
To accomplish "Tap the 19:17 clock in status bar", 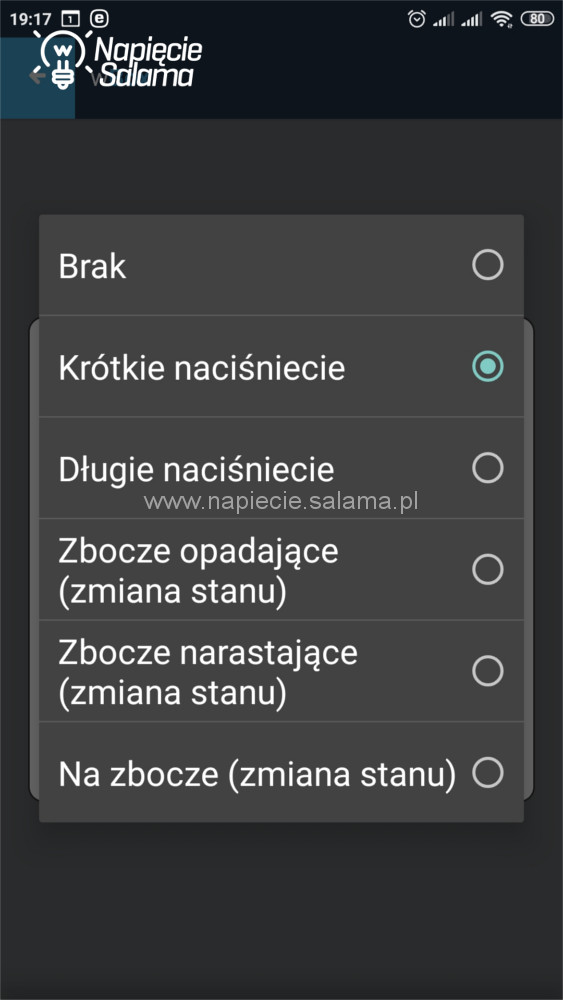I will coord(31,19).
